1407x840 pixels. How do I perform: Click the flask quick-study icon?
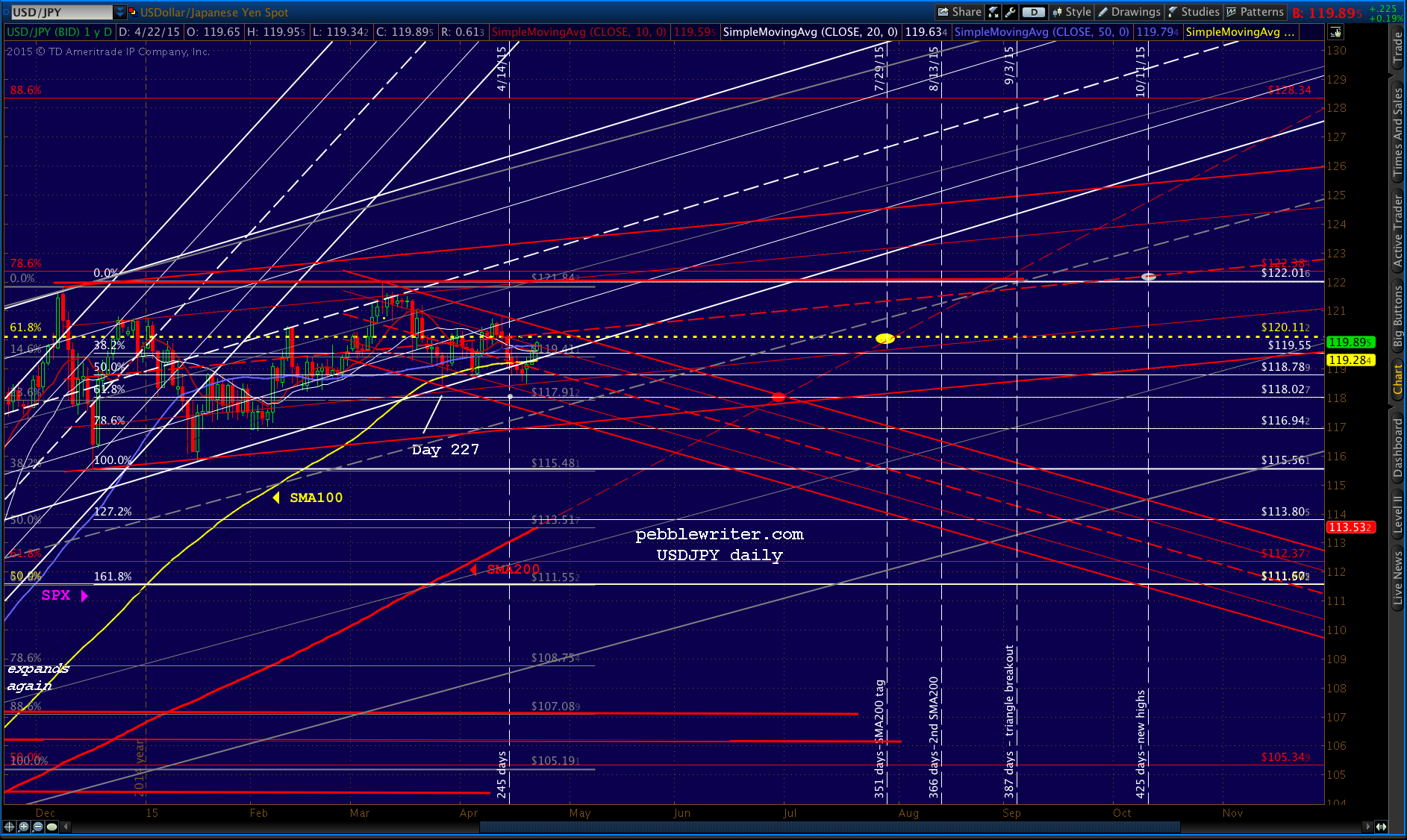(993, 12)
